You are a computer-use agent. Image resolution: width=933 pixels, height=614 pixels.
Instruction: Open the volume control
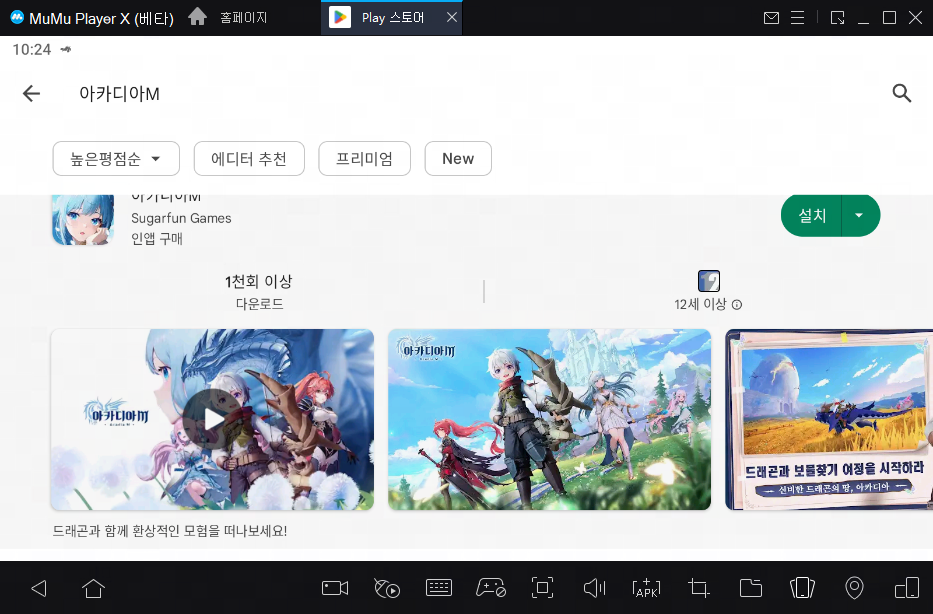coord(594,588)
